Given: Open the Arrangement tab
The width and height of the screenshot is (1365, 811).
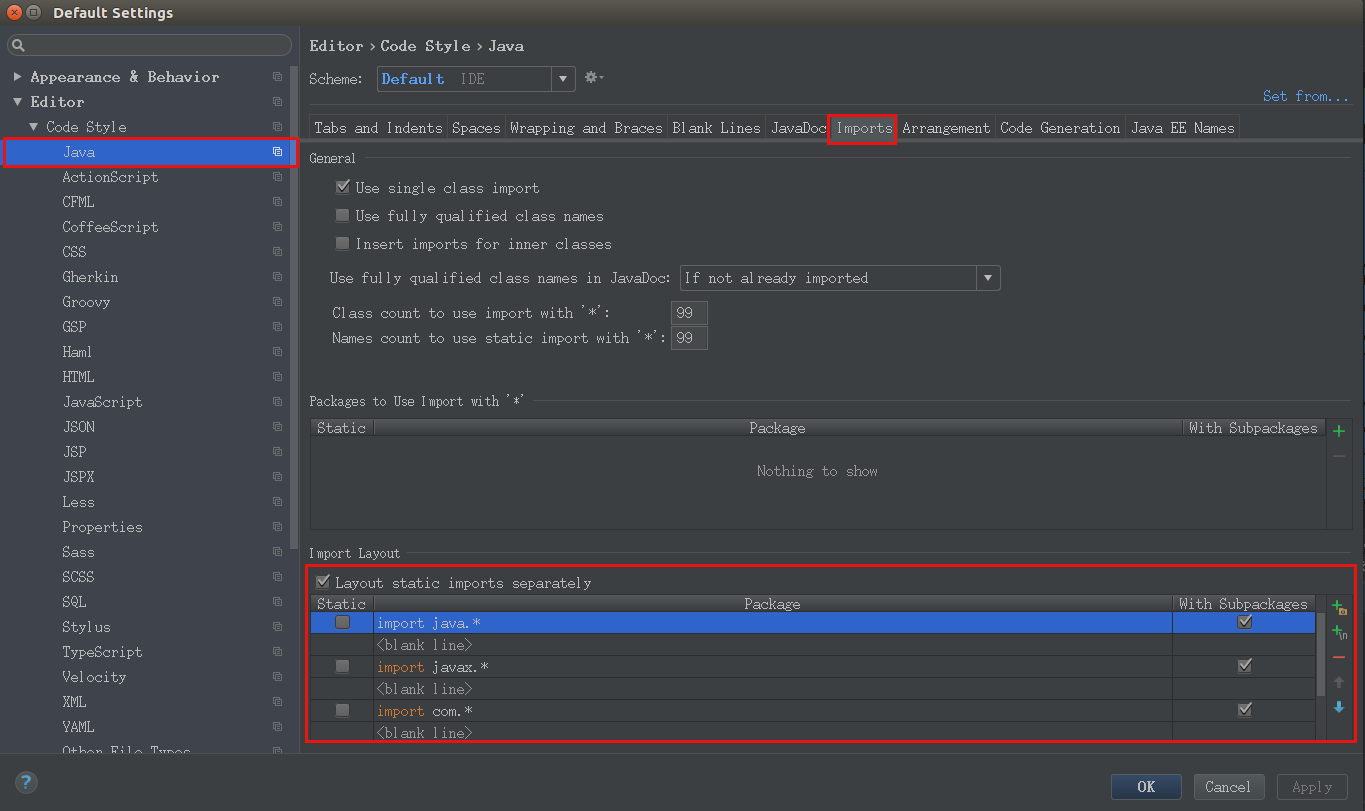Looking at the screenshot, I should click(946, 128).
